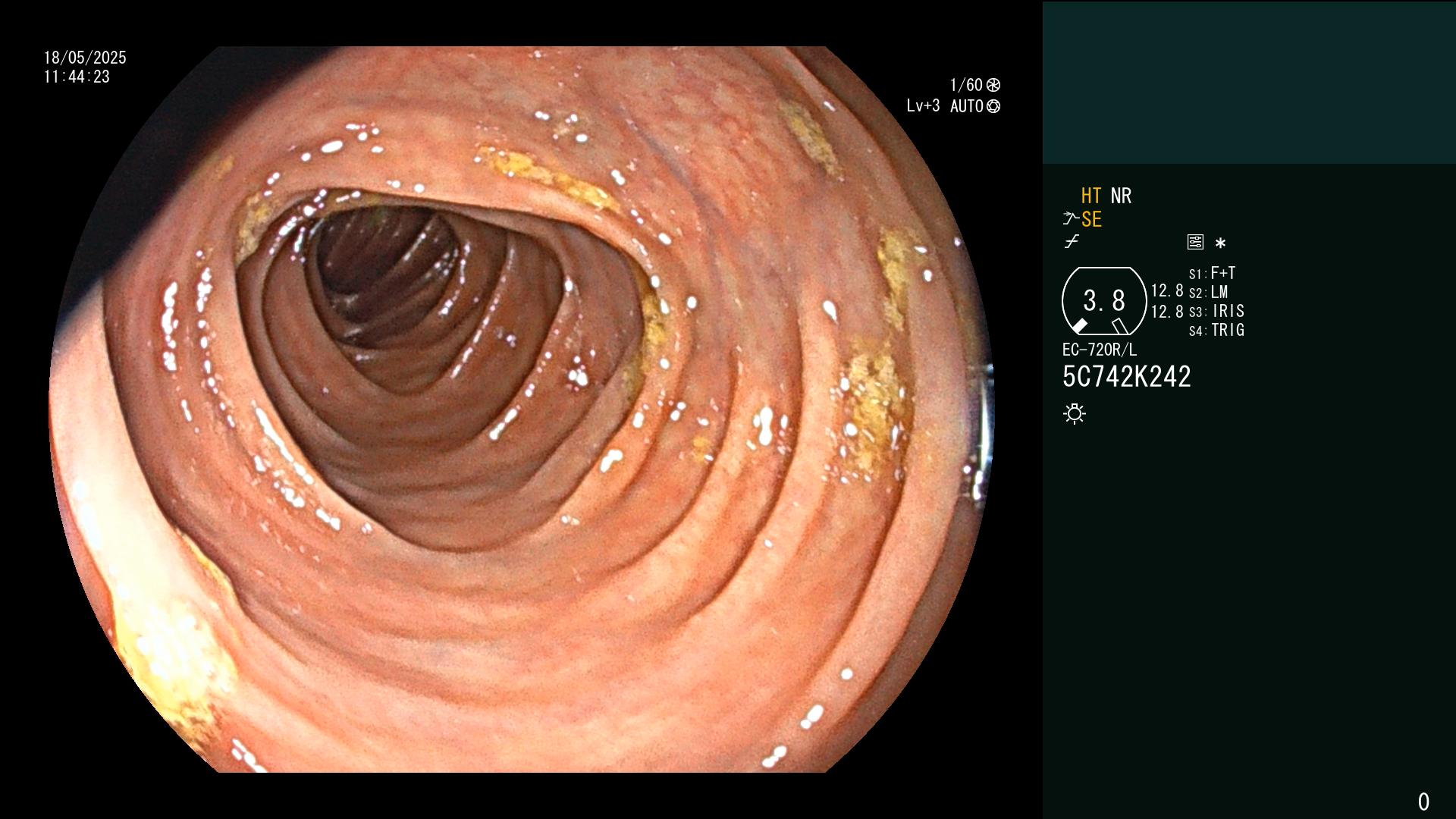Select the SE enhancement label
The height and width of the screenshot is (819, 1456).
tap(1091, 219)
